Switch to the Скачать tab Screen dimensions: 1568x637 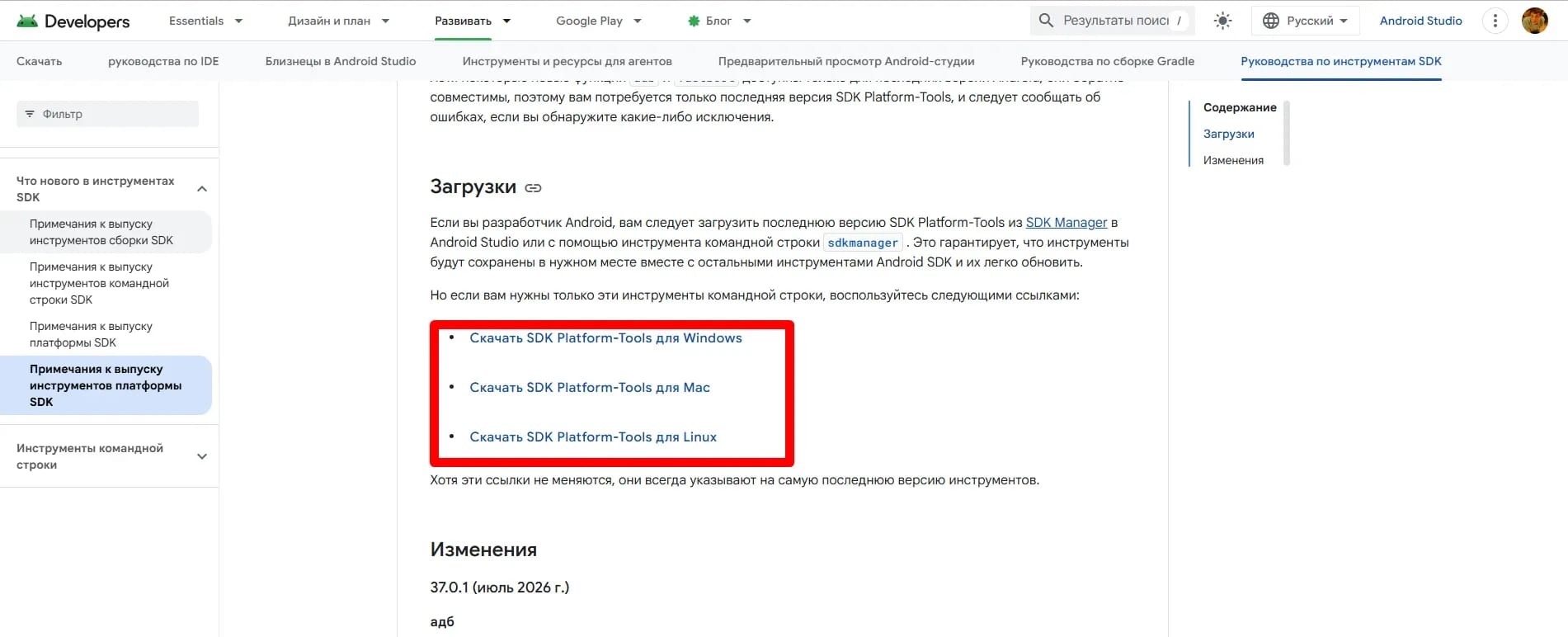[40, 61]
